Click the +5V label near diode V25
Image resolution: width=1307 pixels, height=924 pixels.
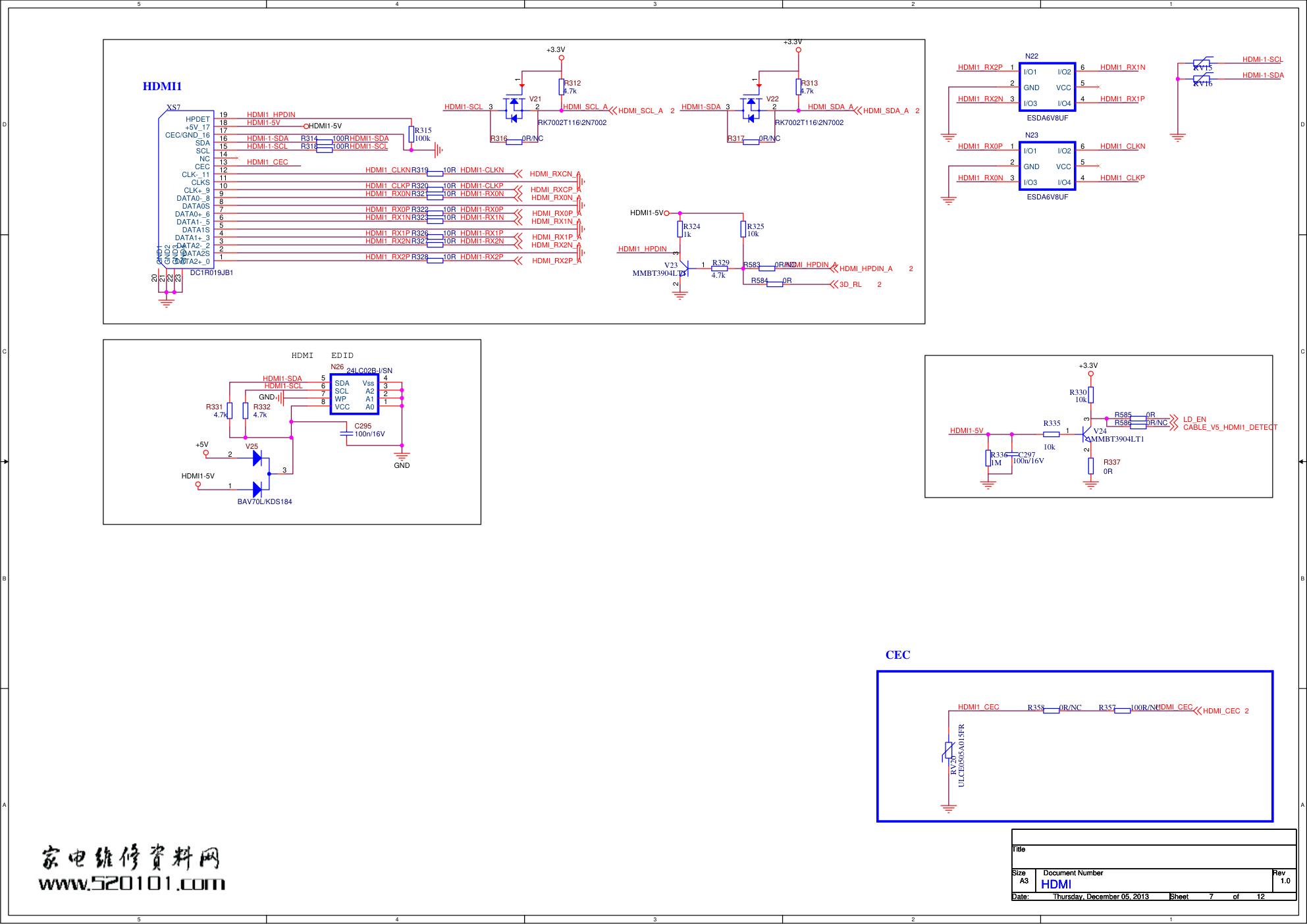(x=201, y=444)
